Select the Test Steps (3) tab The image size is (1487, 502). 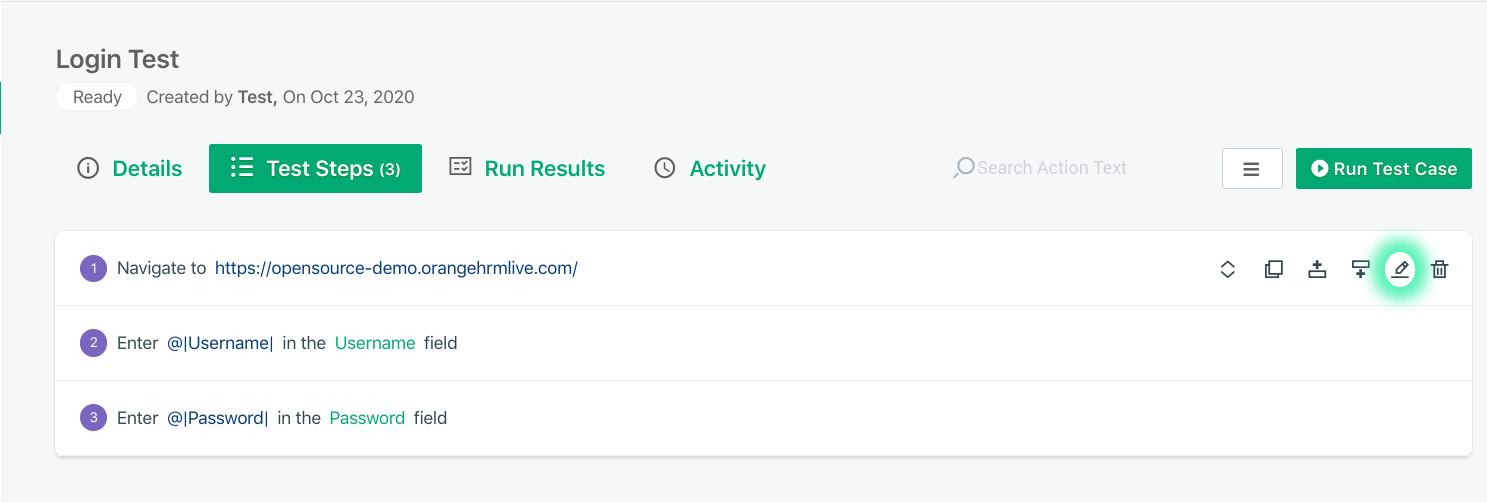click(315, 168)
